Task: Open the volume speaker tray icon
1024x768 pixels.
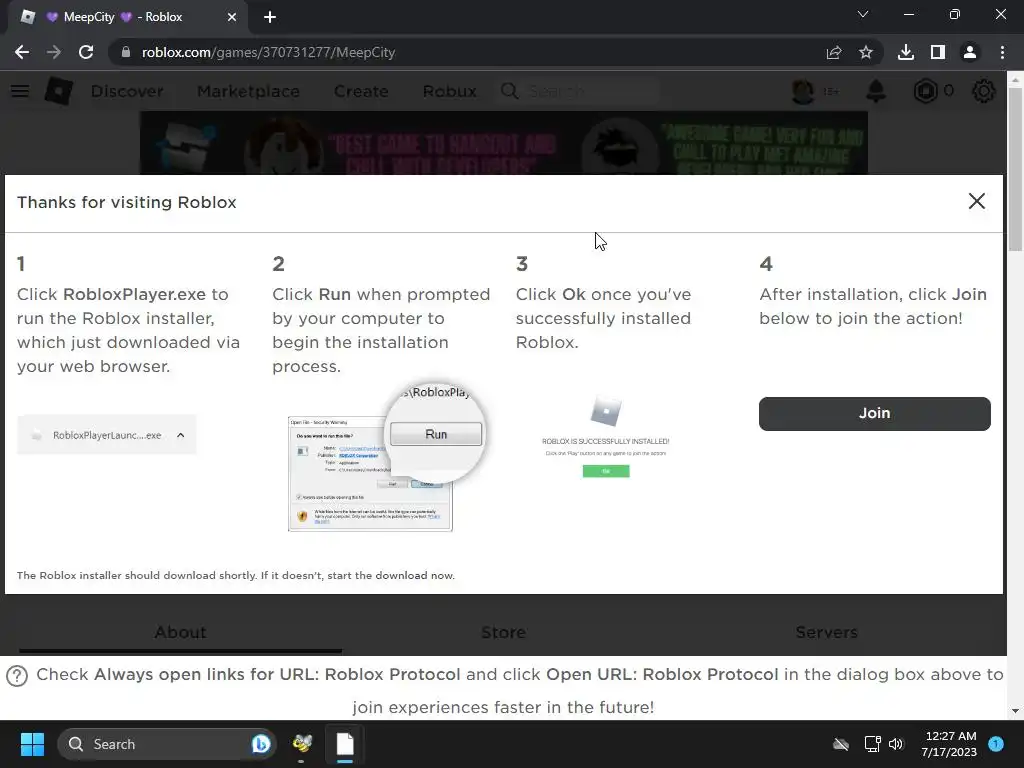Action: (x=896, y=744)
